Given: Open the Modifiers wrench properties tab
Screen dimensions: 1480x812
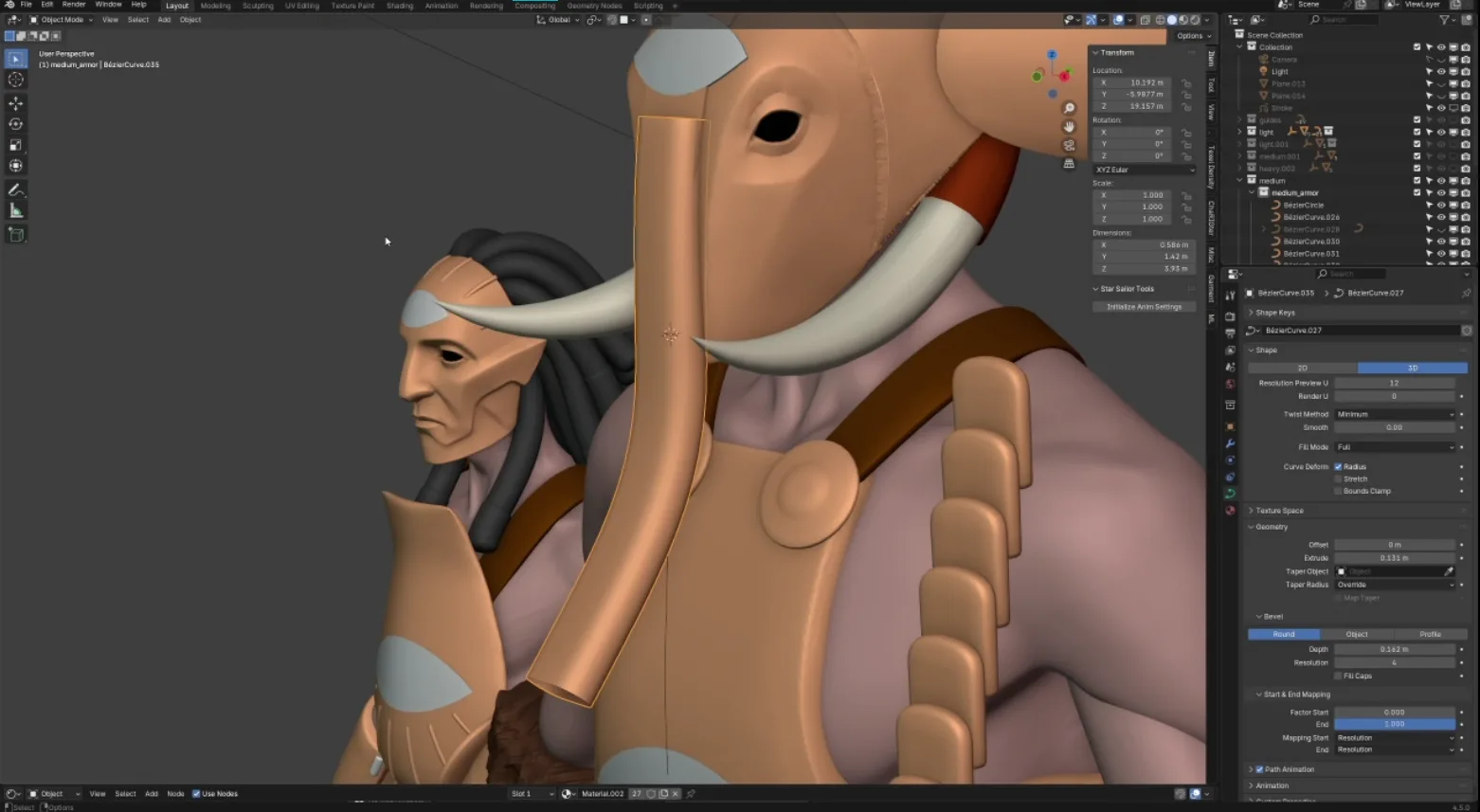Looking at the screenshot, I should [x=1230, y=443].
